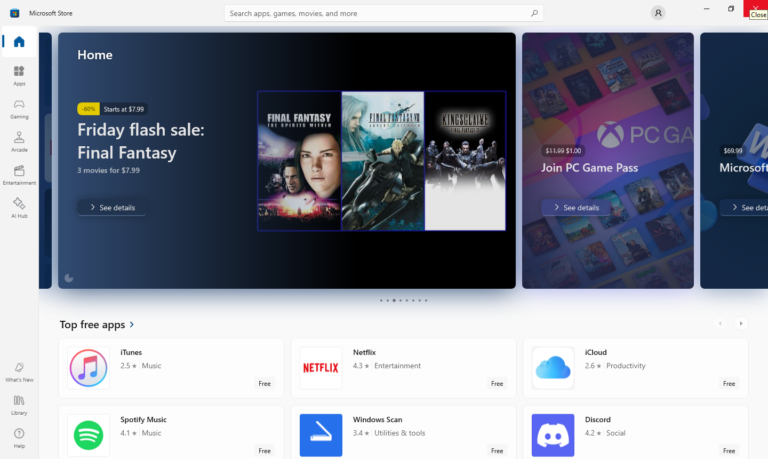Open Entertainment section in sidebar

19,175
